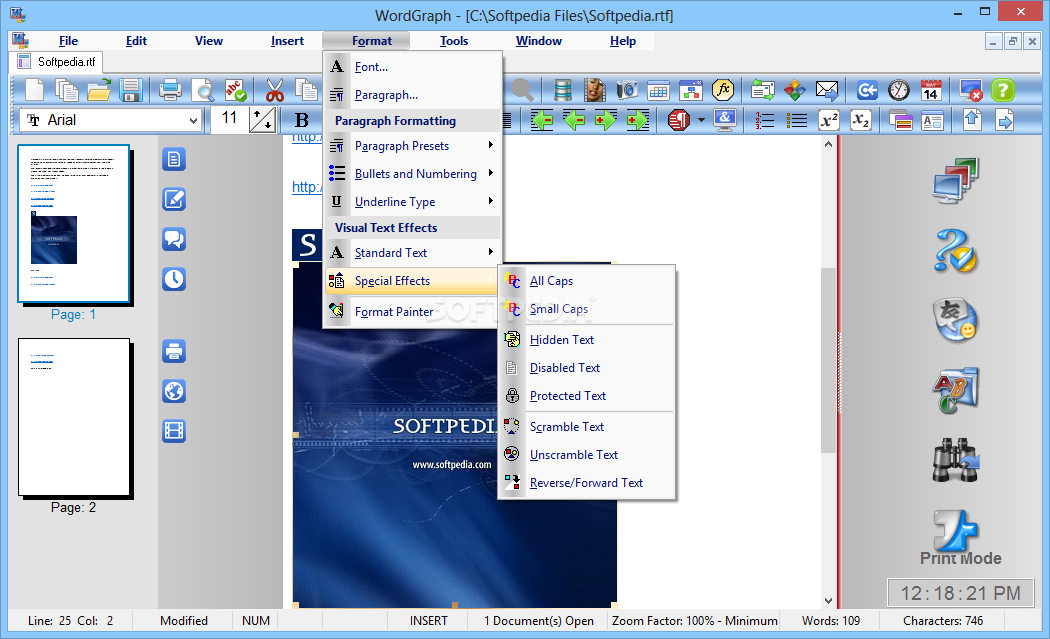This screenshot has height=639, width=1050.
Task: Open the Insert menu
Action: (287, 41)
